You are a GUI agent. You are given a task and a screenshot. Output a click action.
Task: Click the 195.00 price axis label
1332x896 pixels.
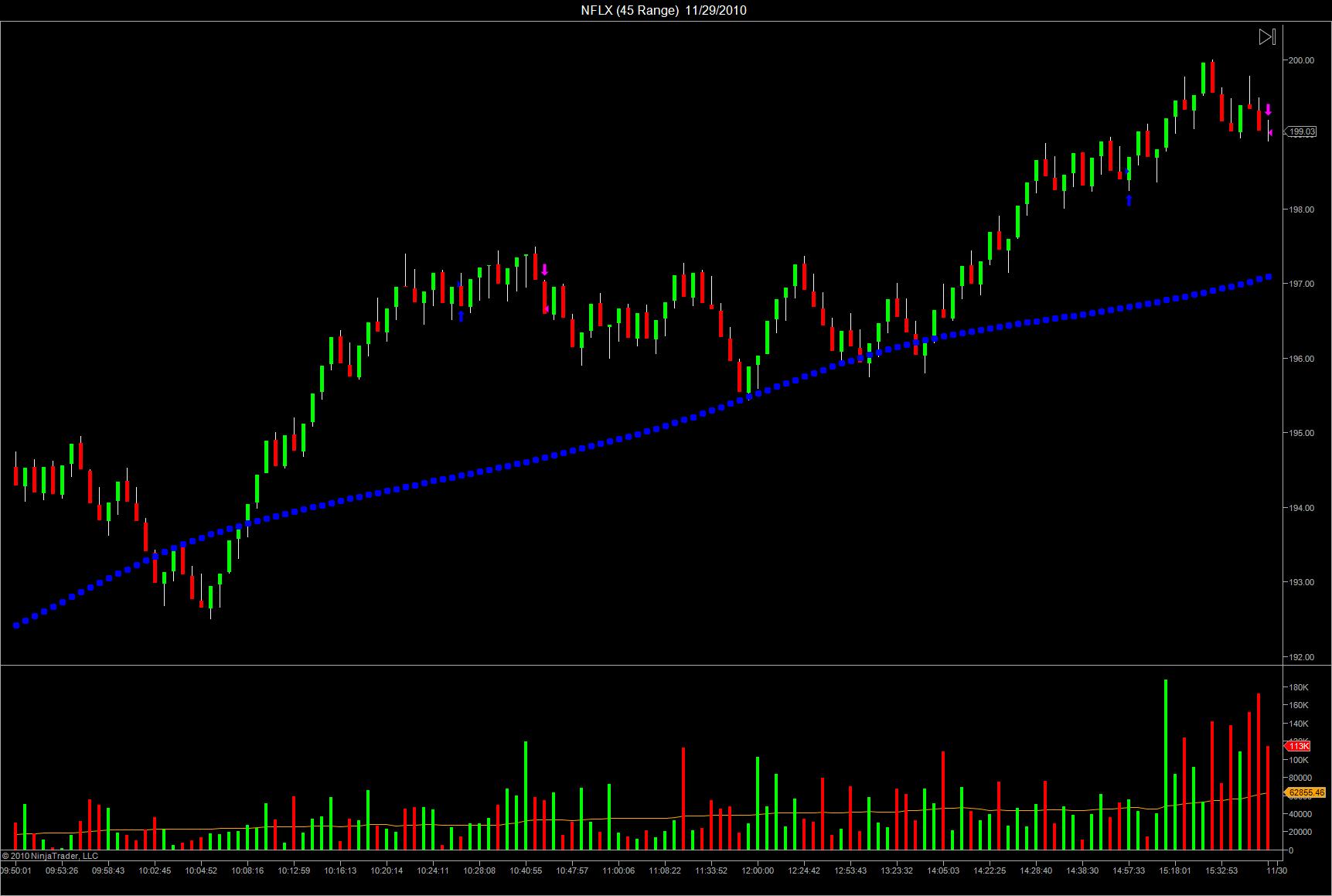coord(1301,434)
